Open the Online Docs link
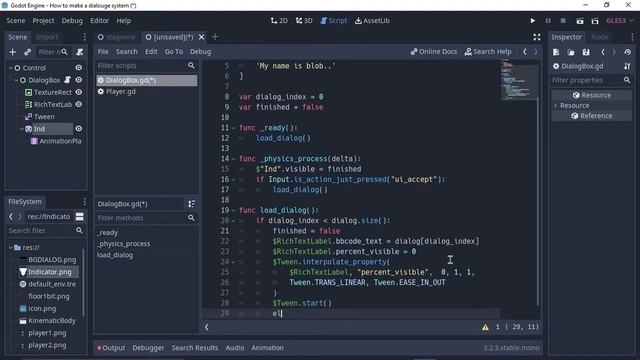 [x=433, y=51]
